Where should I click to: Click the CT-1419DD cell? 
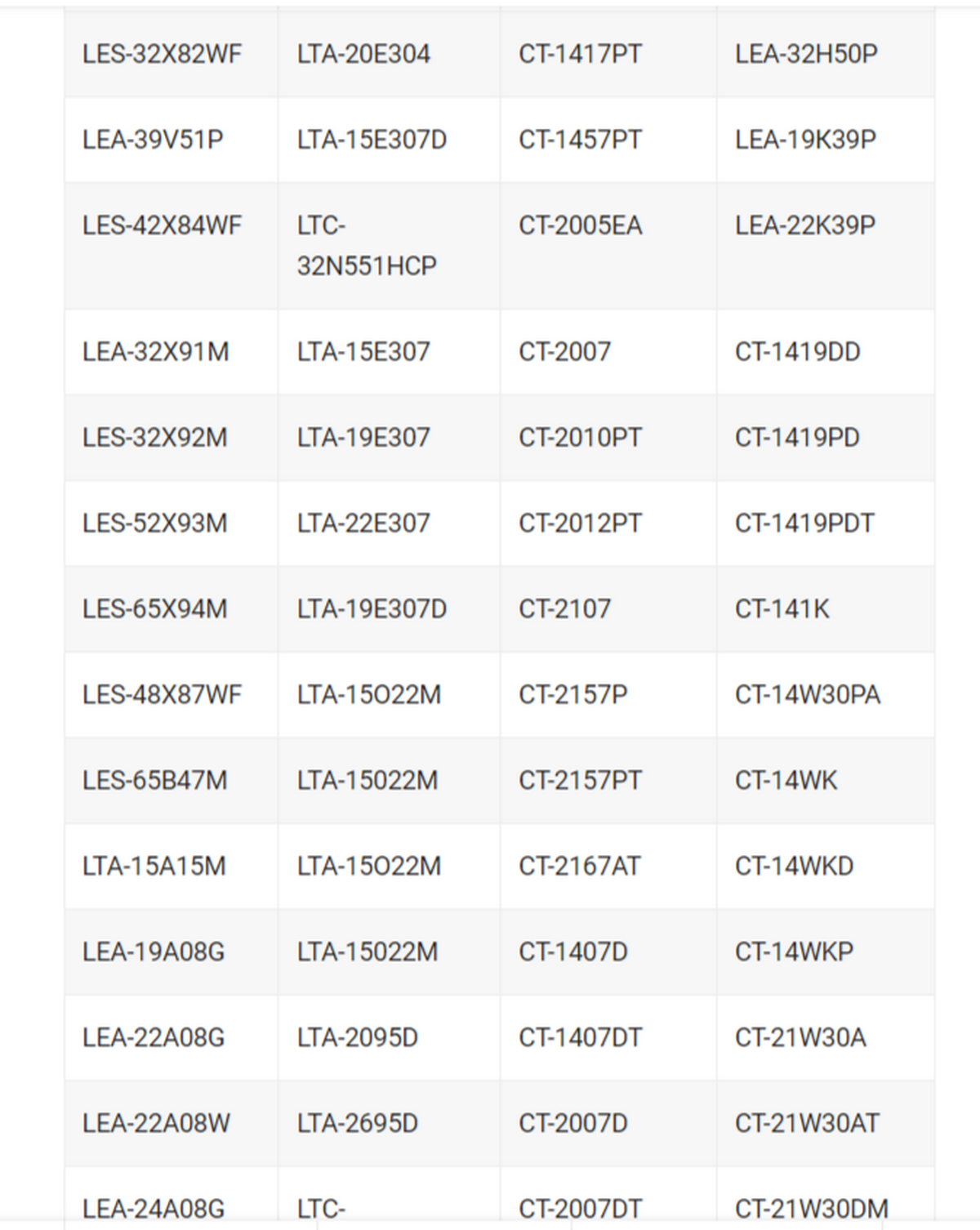point(797,353)
